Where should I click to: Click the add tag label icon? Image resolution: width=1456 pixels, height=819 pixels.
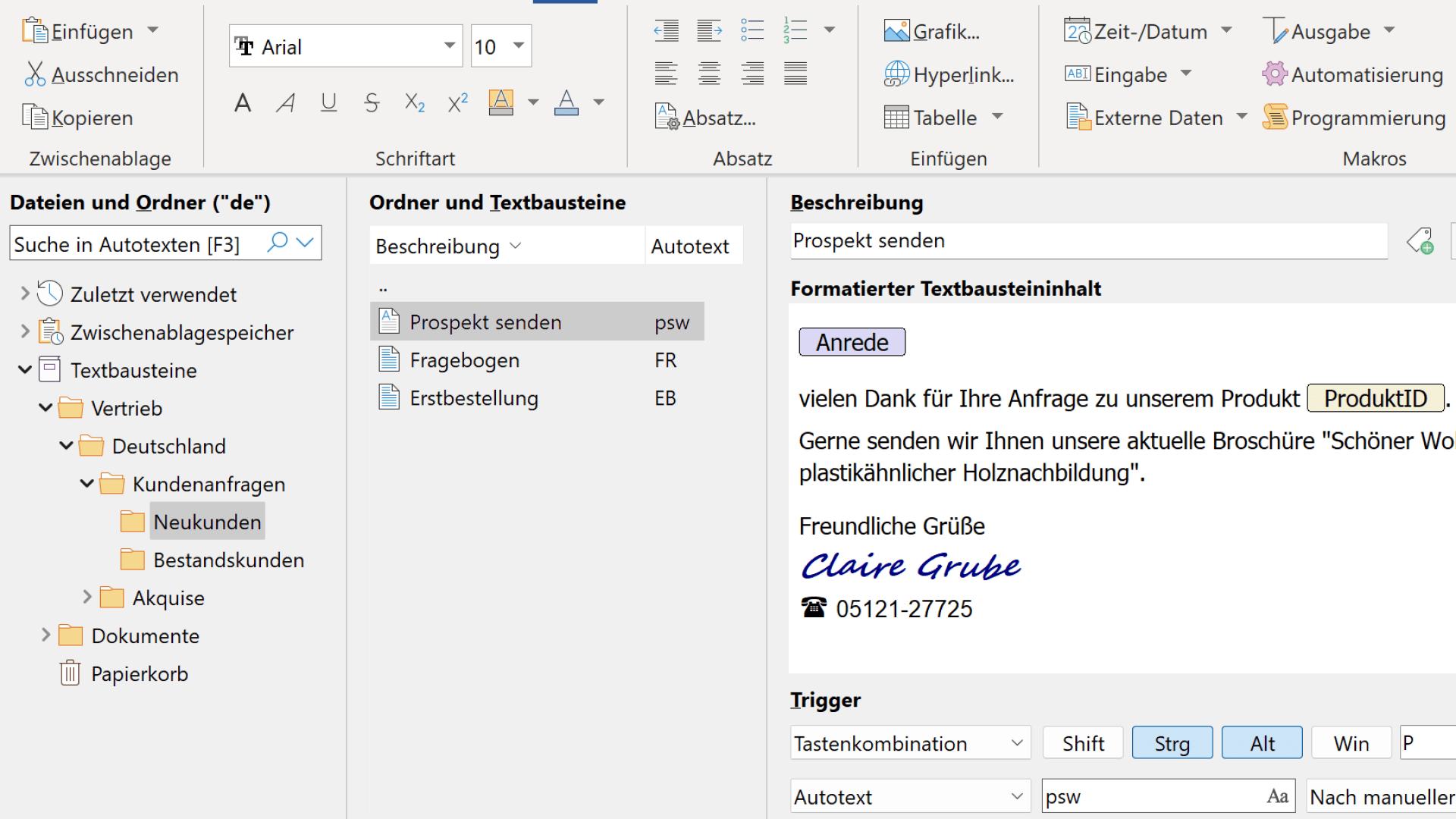(1420, 241)
